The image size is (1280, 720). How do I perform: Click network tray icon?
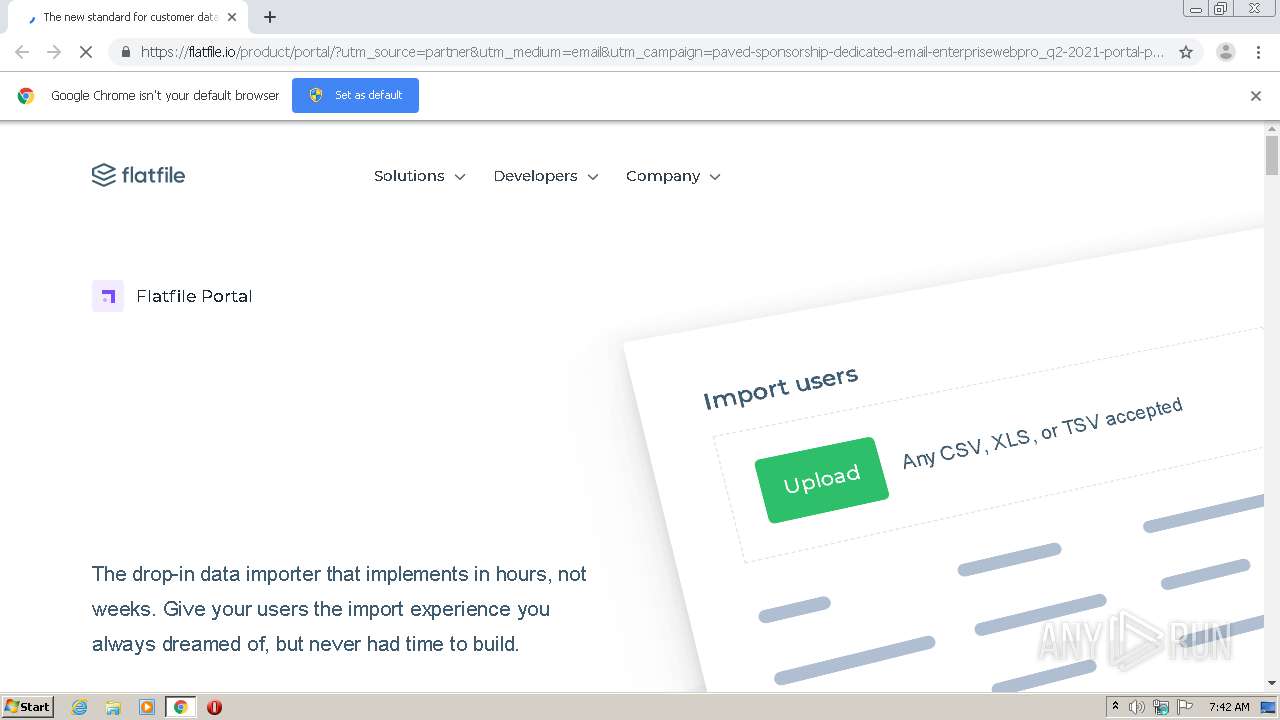pyautogui.click(x=1161, y=707)
